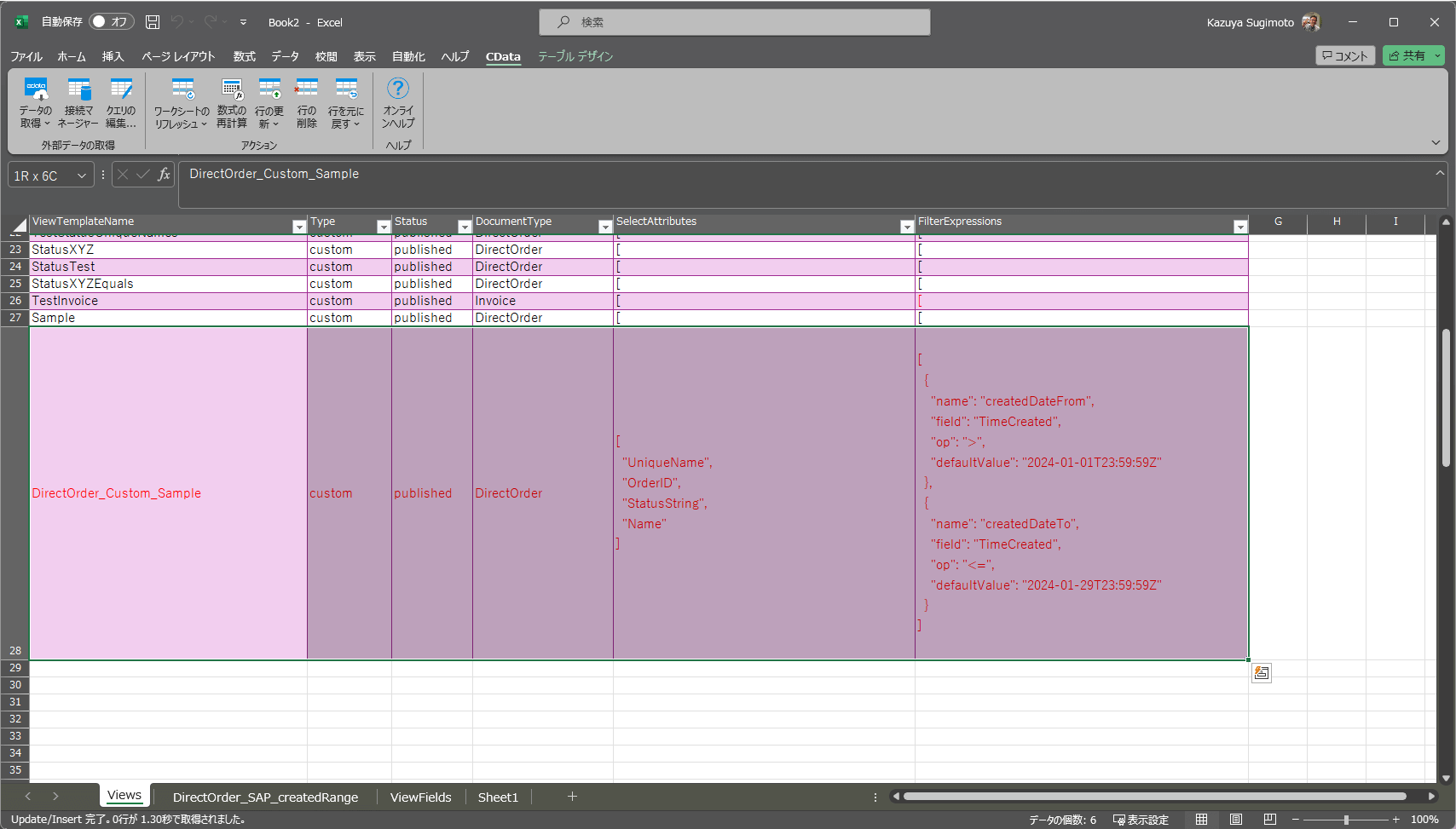Click the search (検索) box in the title bar
The height and width of the screenshot is (829, 1456).
click(x=735, y=22)
